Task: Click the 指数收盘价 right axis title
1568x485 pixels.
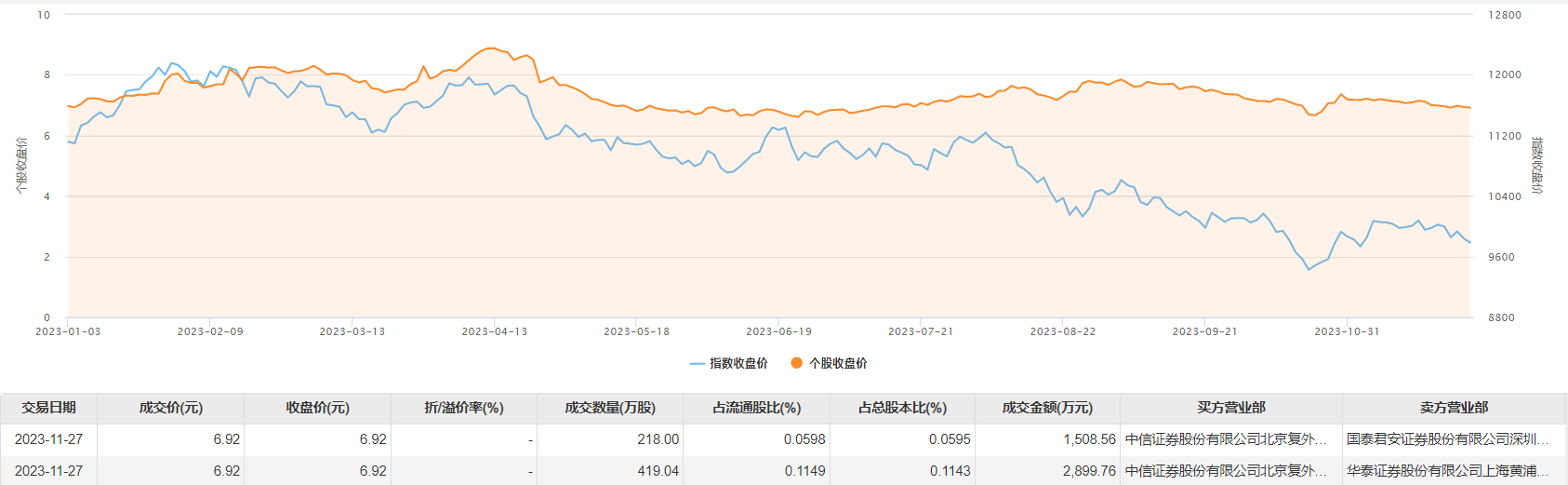Action: pyautogui.click(x=1537, y=166)
